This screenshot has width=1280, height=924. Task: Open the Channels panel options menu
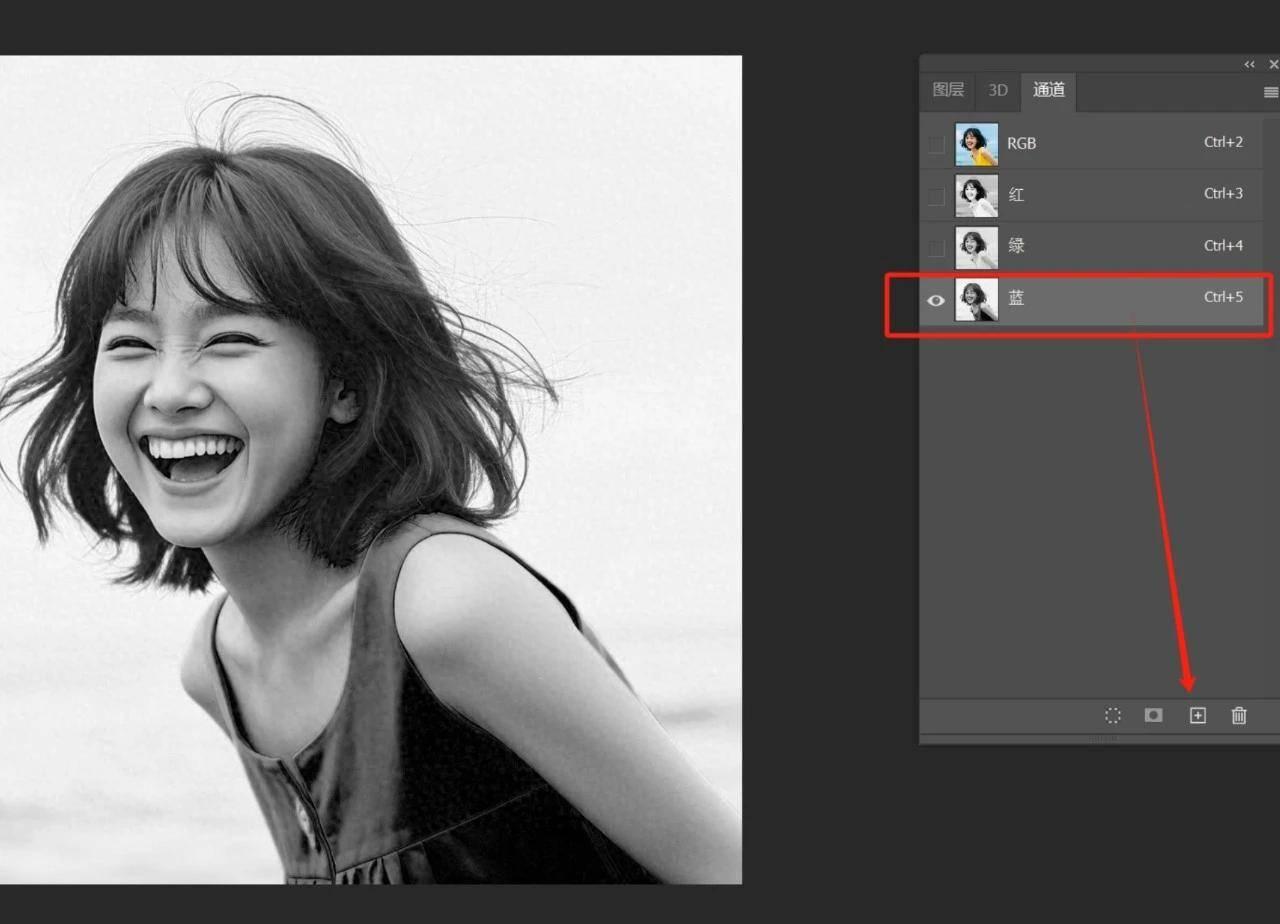1271,92
